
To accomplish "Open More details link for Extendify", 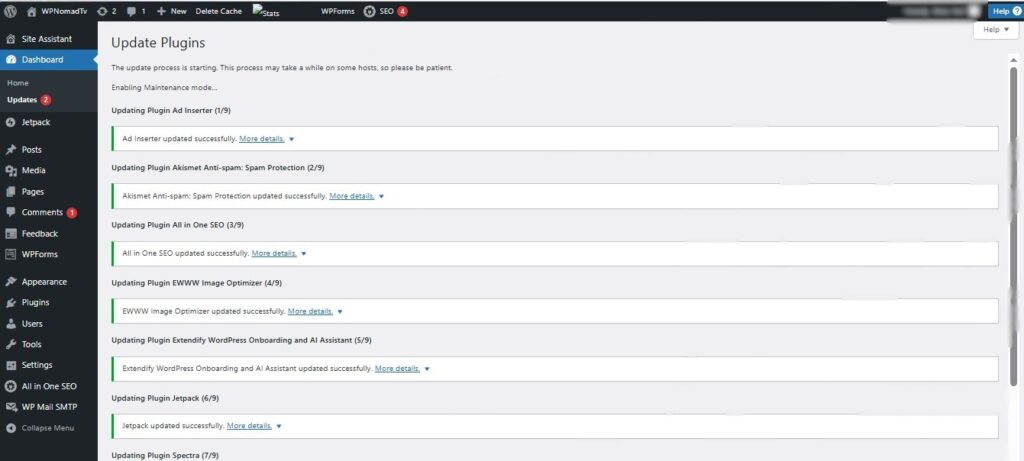I will 398,368.
